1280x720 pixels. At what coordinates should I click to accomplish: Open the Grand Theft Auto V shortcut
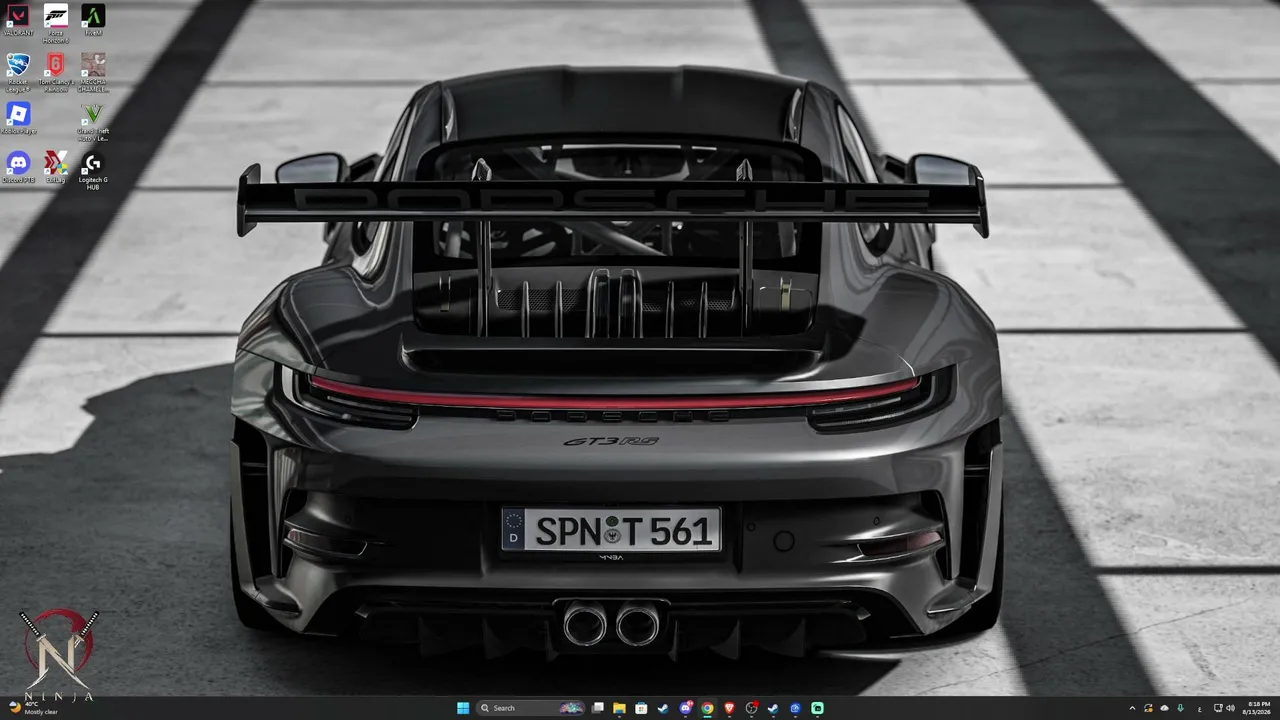click(93, 121)
